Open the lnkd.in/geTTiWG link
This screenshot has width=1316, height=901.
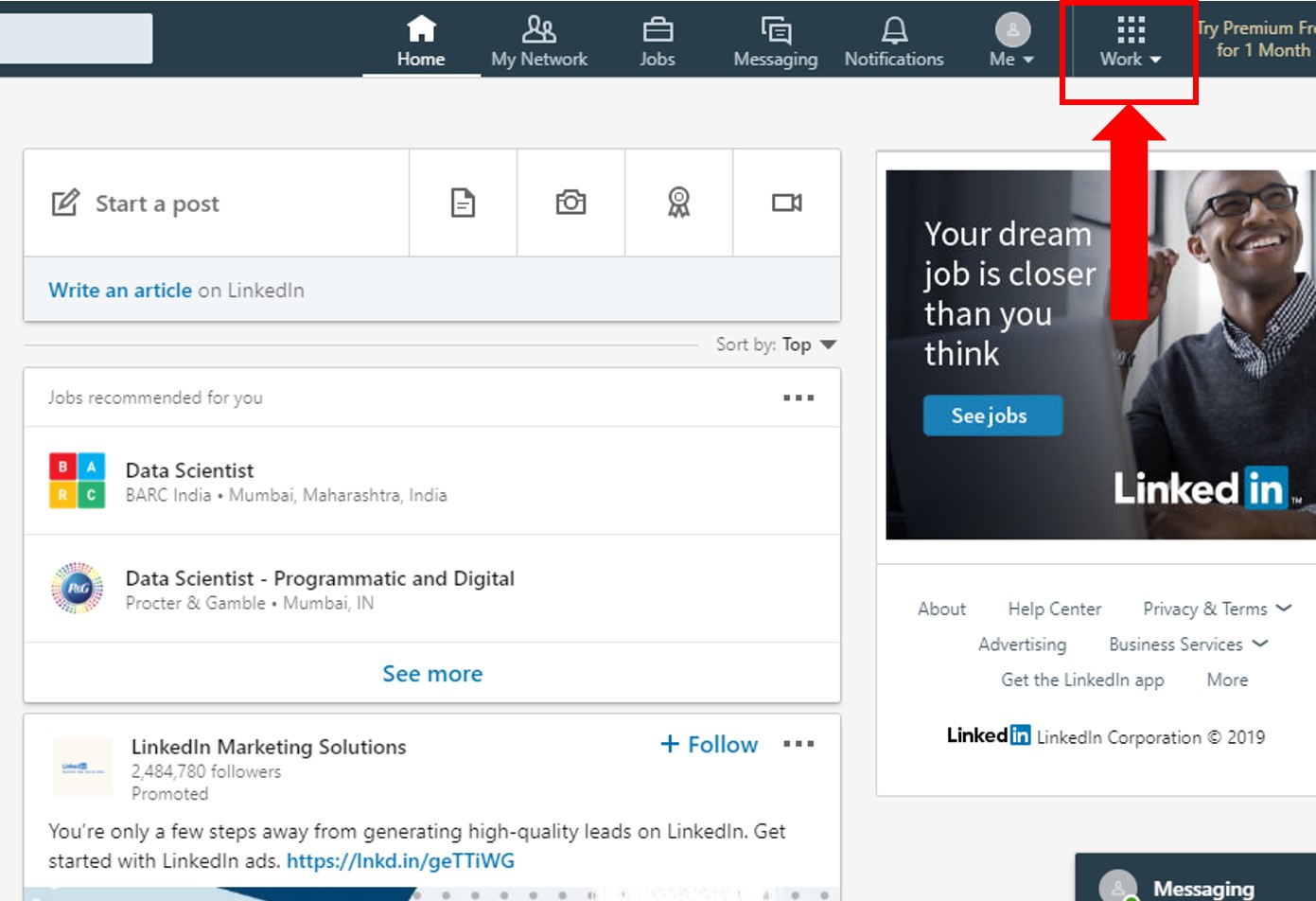click(400, 861)
